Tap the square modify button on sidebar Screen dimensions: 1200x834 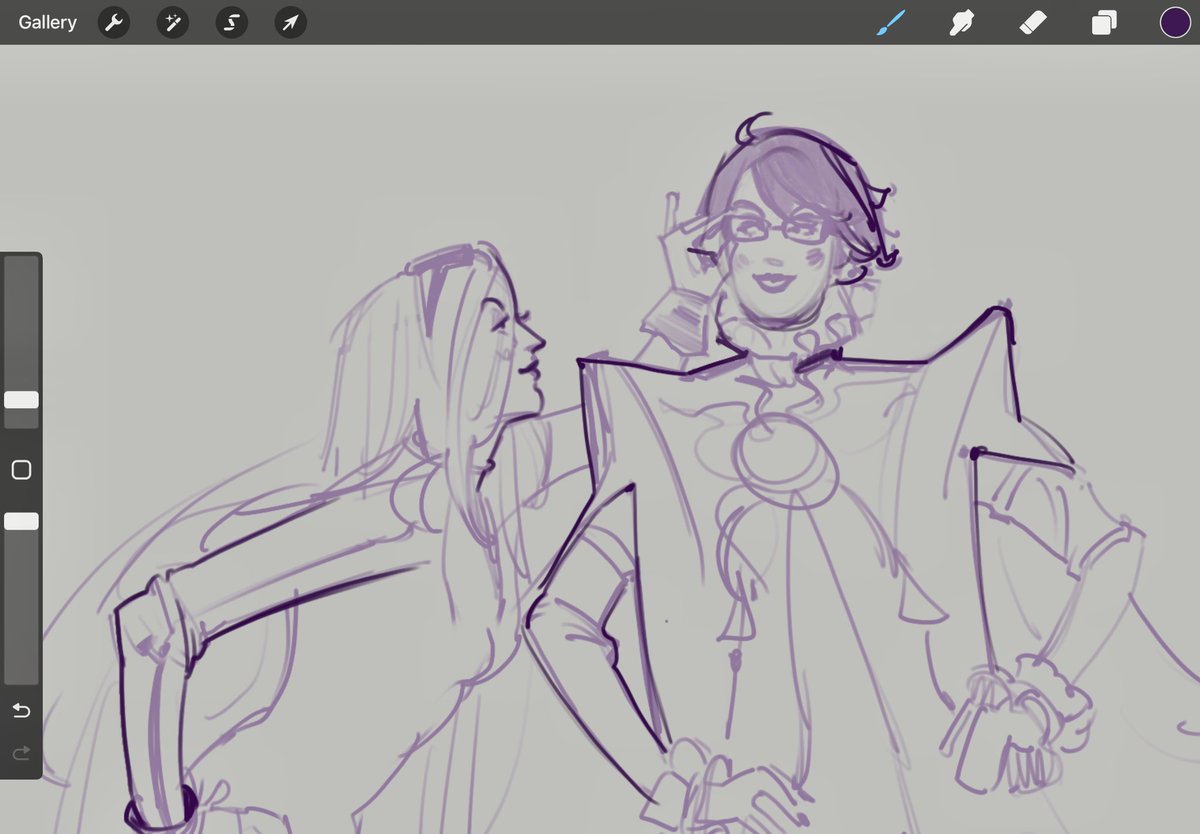pos(21,470)
